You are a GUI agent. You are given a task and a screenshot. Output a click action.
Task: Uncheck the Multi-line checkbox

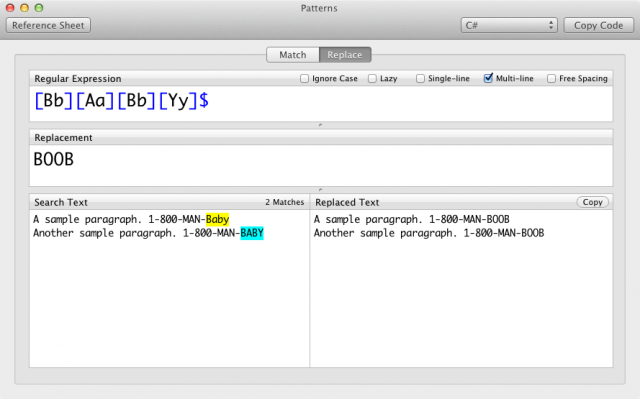click(488, 78)
